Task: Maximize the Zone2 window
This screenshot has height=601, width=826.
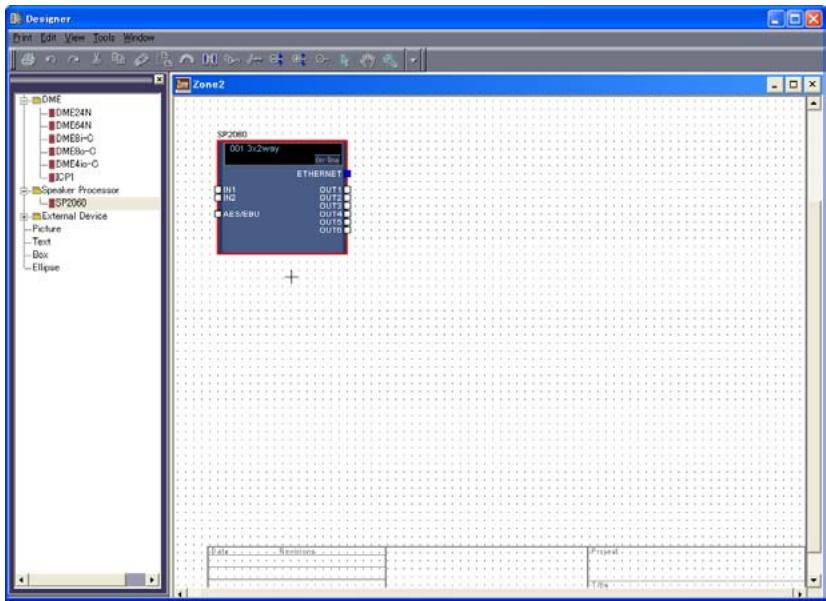Action: pos(793,84)
